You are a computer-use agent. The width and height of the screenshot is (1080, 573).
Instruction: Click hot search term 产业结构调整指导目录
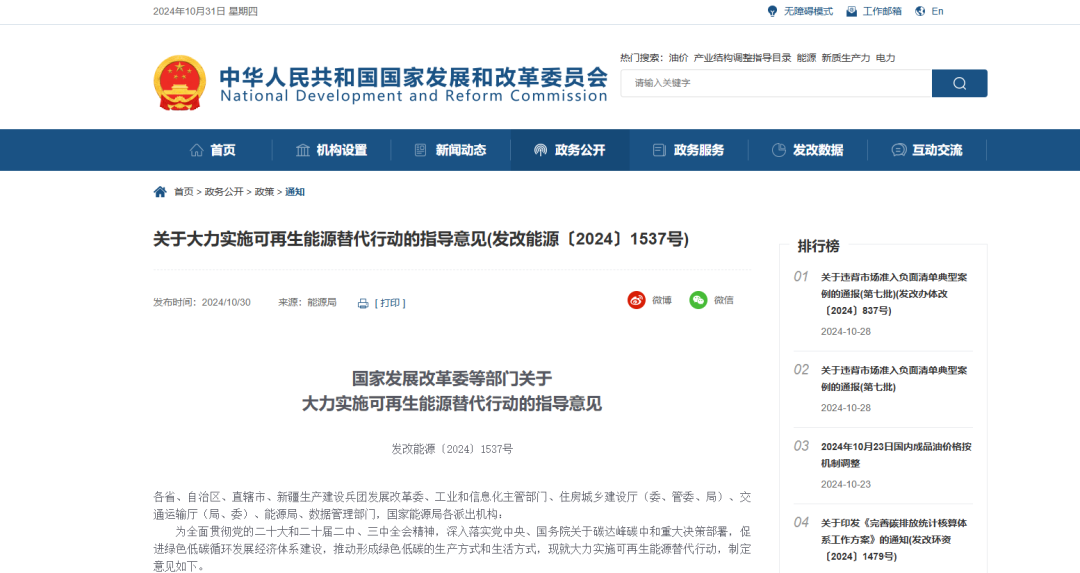[x=742, y=58]
